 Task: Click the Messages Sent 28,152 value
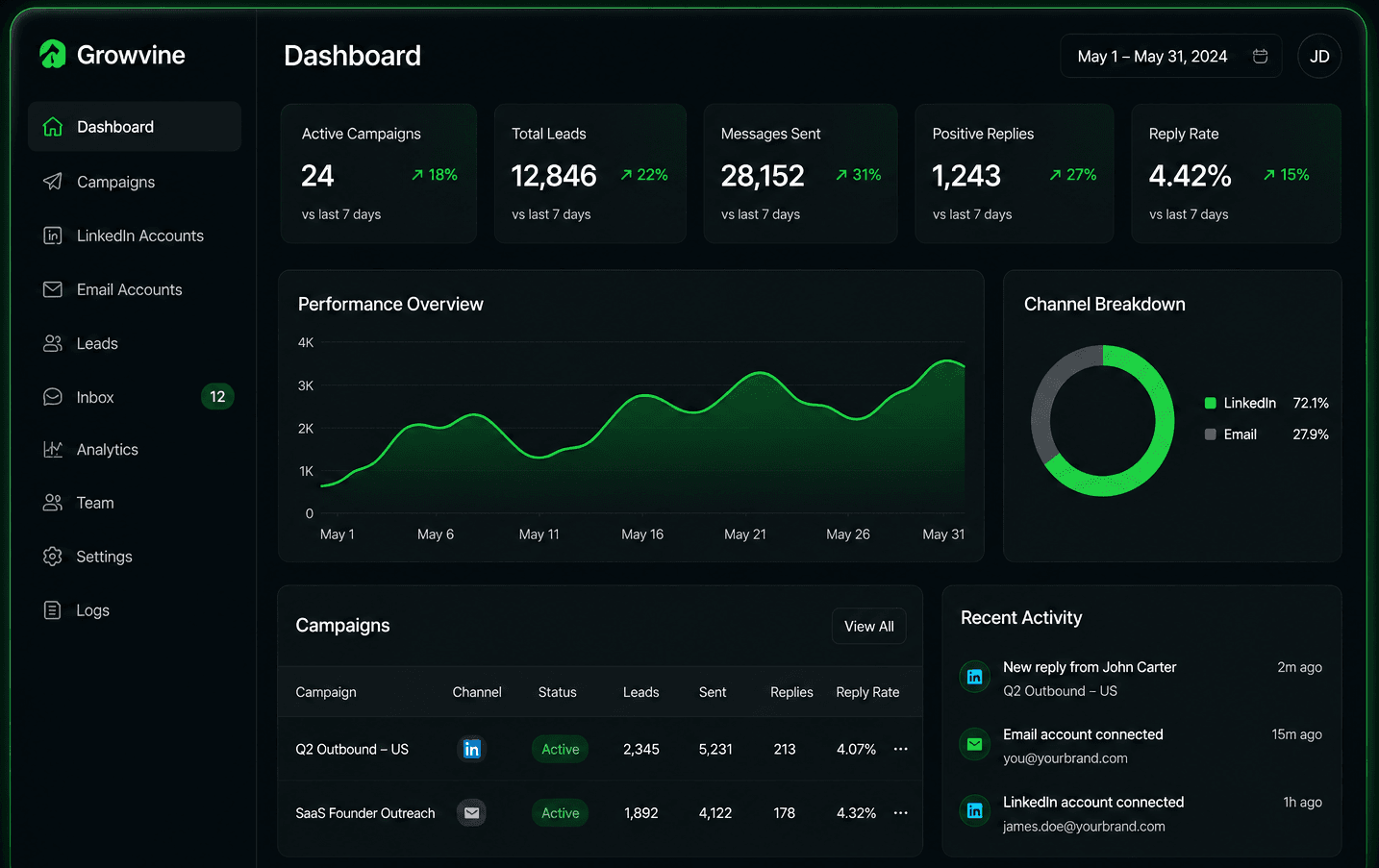(763, 176)
